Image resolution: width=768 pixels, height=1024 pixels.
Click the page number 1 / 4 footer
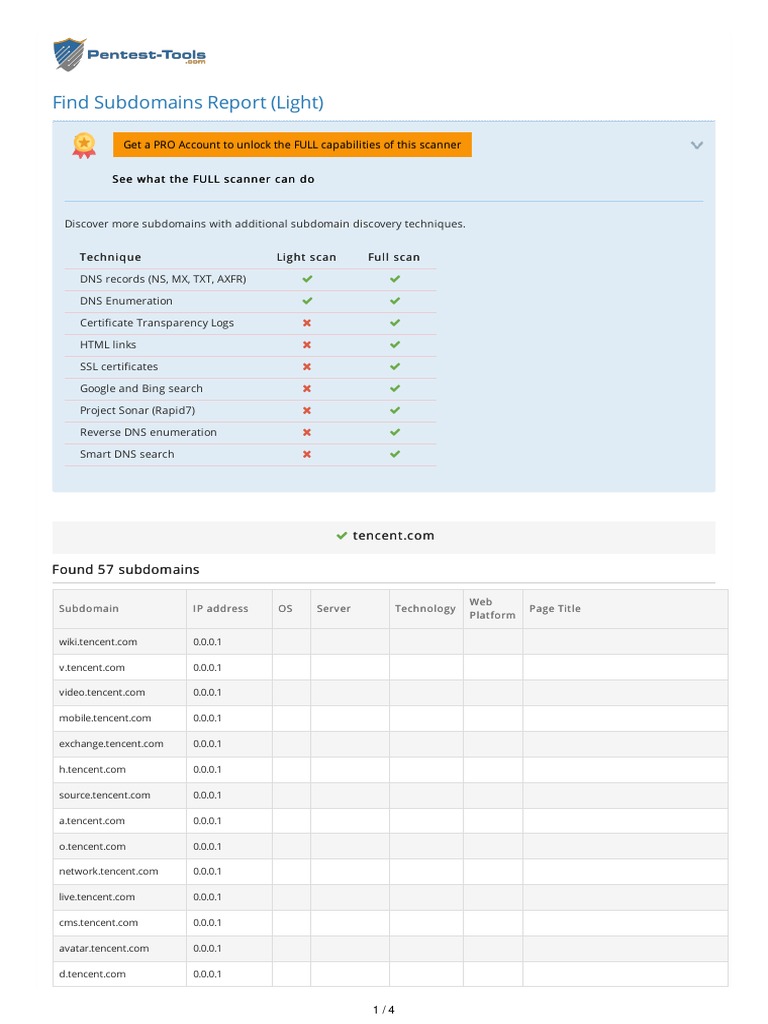tap(384, 1010)
